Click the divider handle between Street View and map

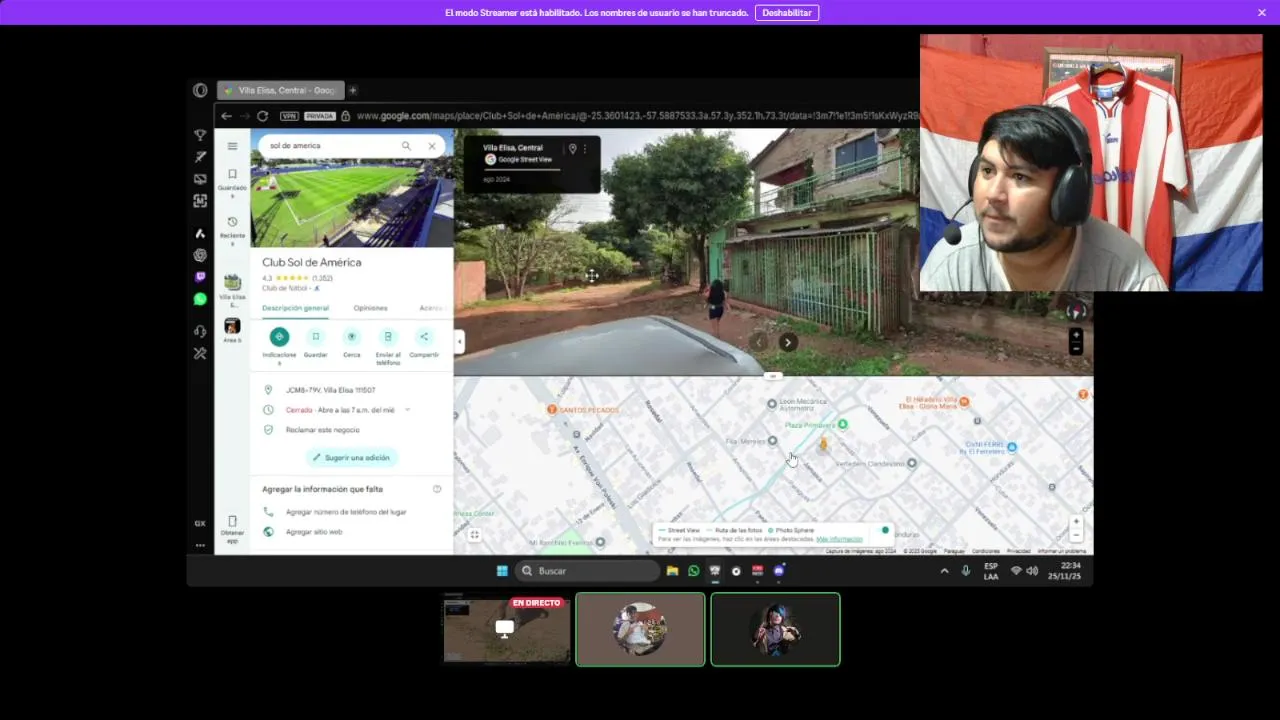click(773, 376)
